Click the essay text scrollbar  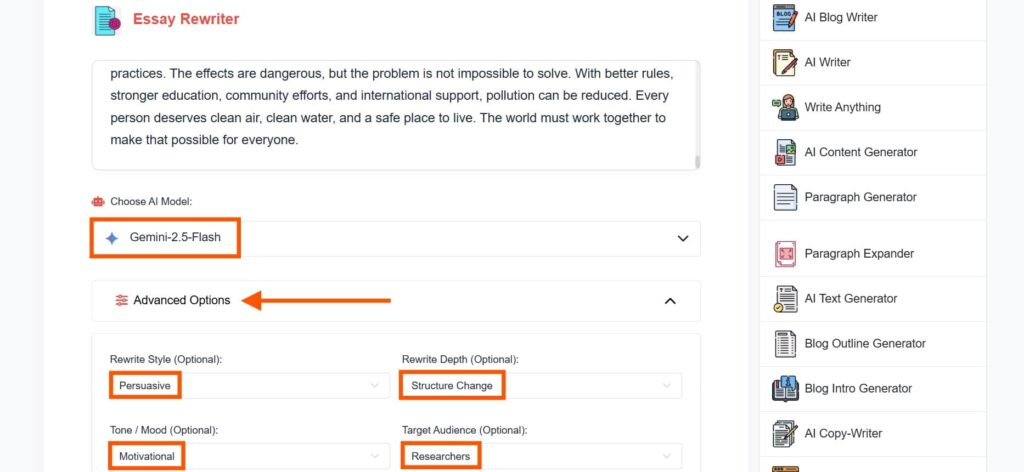697,162
